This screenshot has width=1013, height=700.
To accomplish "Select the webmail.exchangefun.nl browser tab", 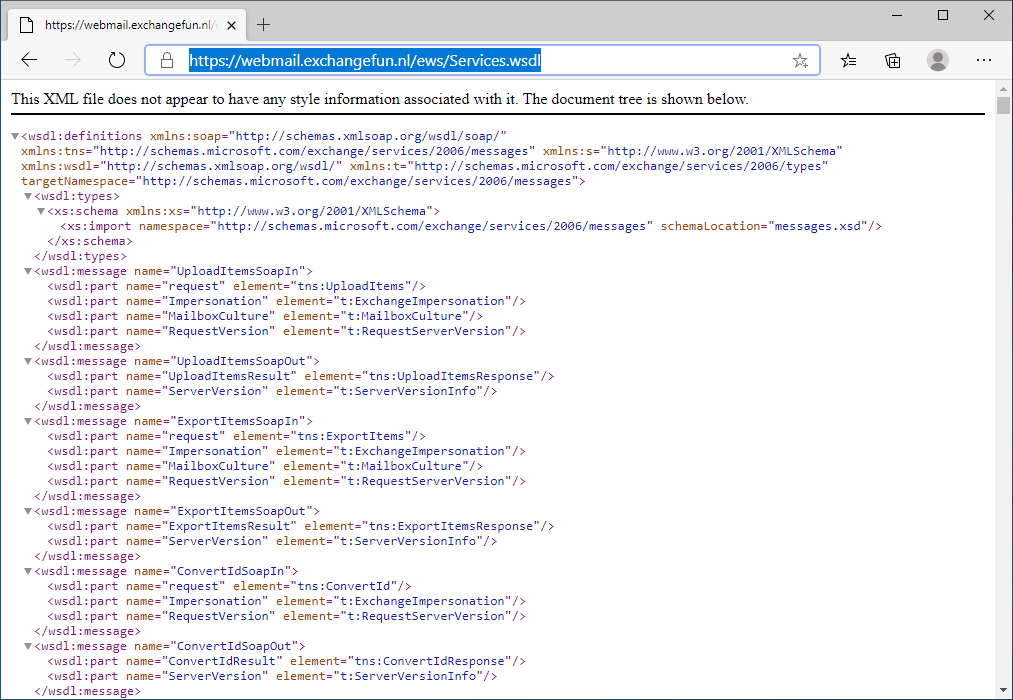I will 120,24.
